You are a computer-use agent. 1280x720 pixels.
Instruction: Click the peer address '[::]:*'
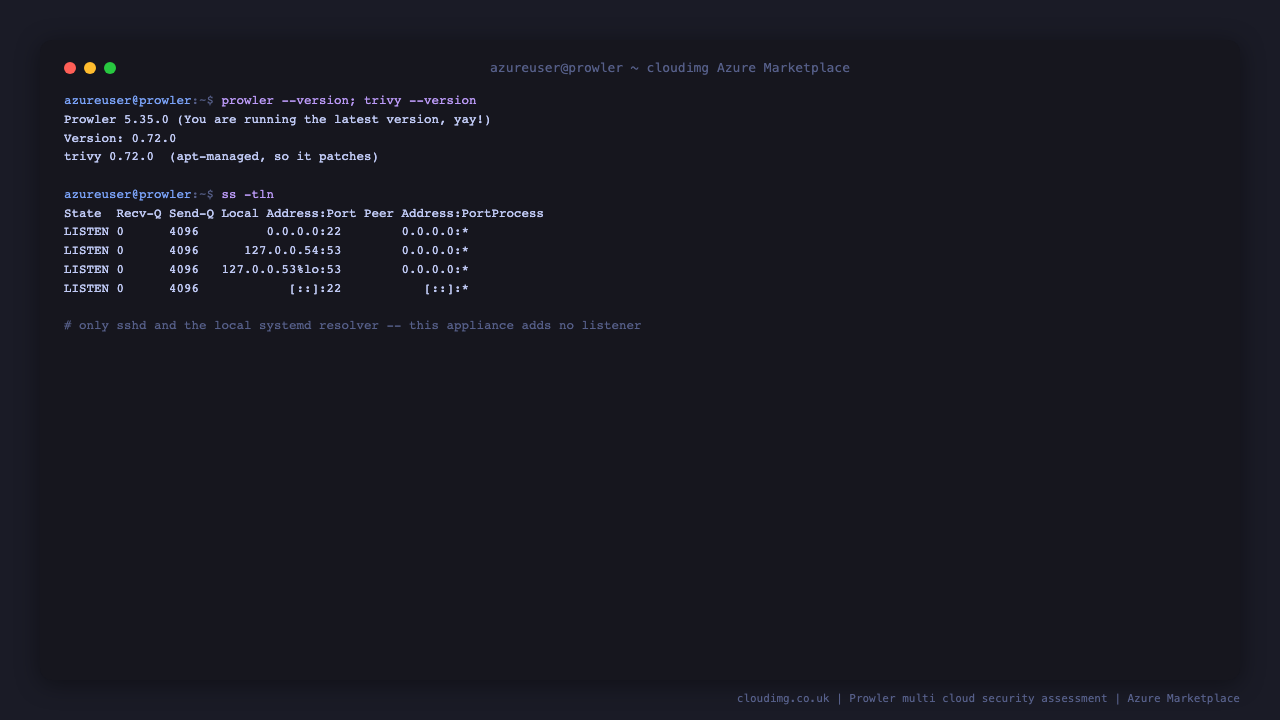[x=446, y=289]
